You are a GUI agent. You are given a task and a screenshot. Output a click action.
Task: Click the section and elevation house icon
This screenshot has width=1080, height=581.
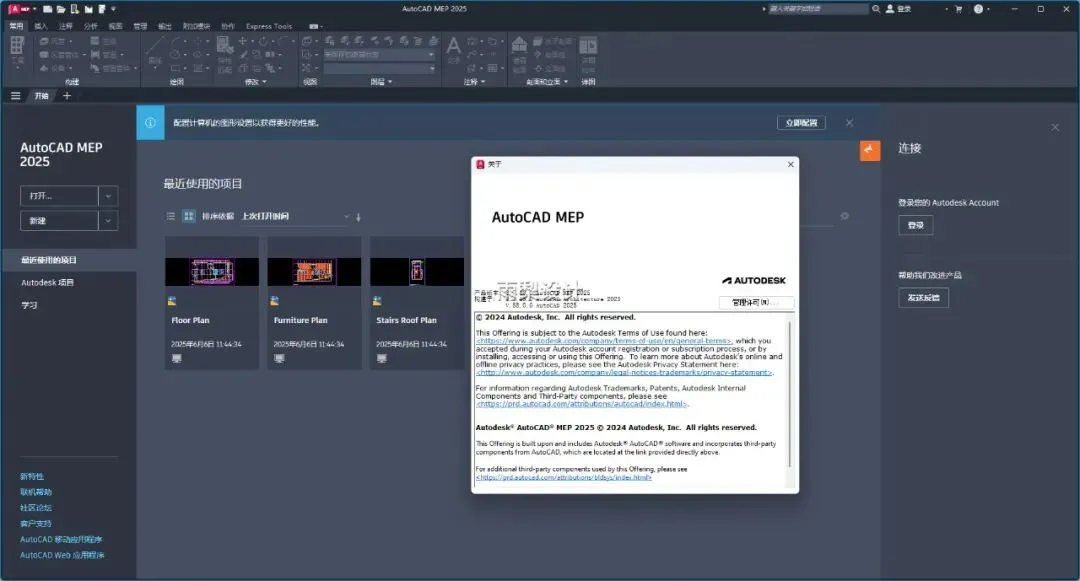point(519,45)
